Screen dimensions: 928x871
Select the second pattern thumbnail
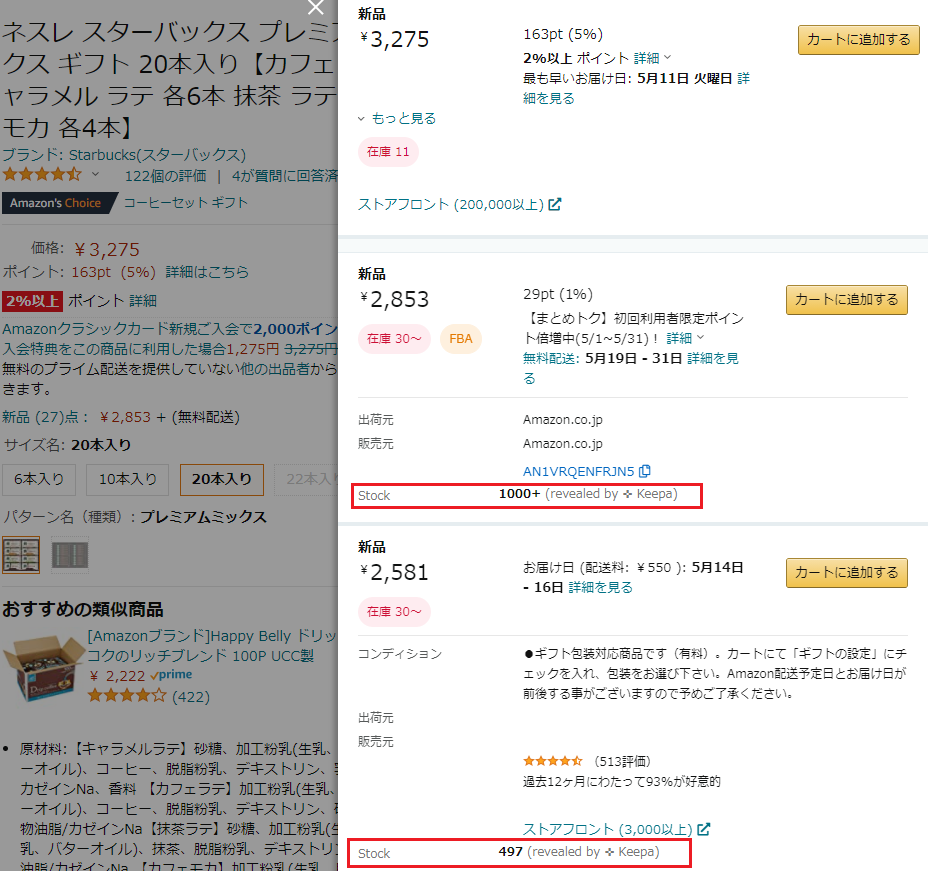(70, 555)
